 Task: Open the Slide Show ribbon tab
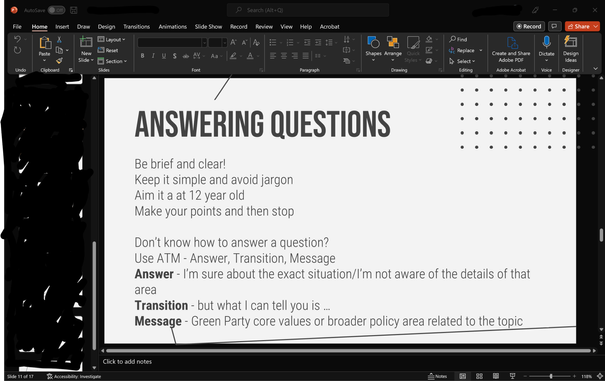pos(208,27)
